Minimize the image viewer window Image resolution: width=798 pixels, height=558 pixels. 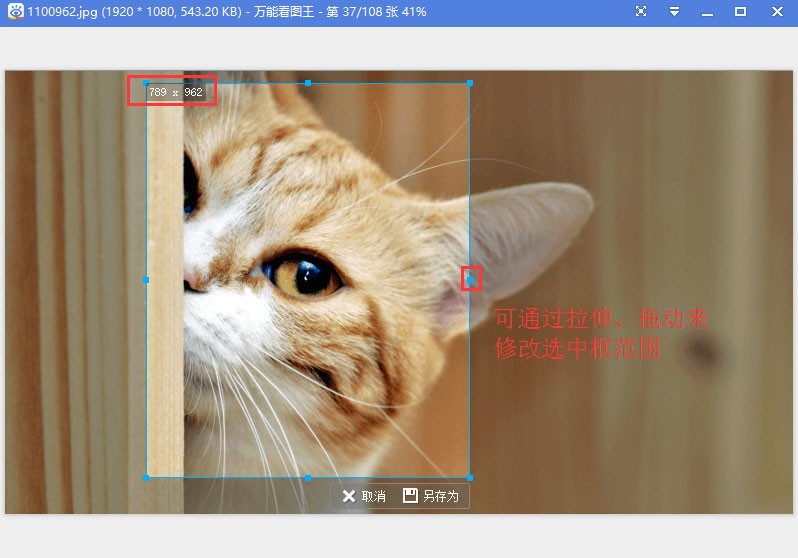(707, 11)
